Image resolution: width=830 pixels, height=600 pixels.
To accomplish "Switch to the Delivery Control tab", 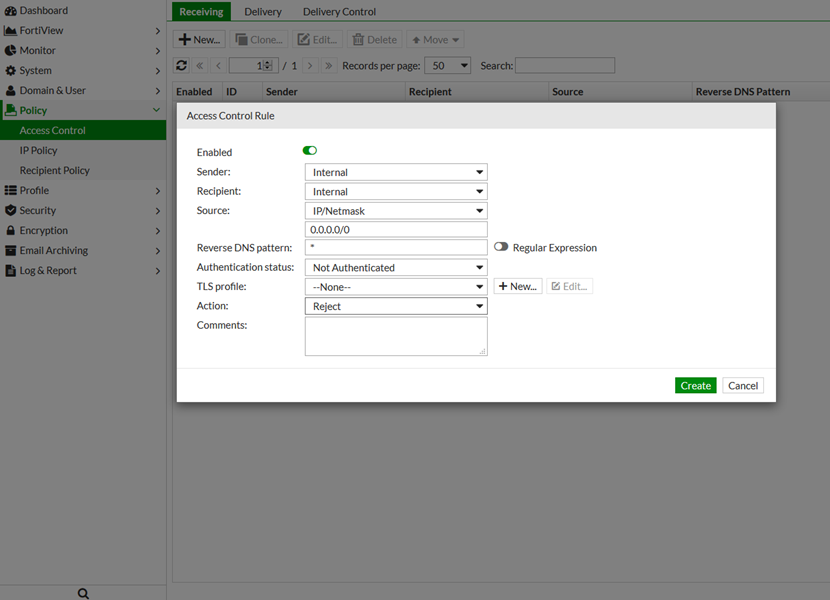I will point(339,12).
